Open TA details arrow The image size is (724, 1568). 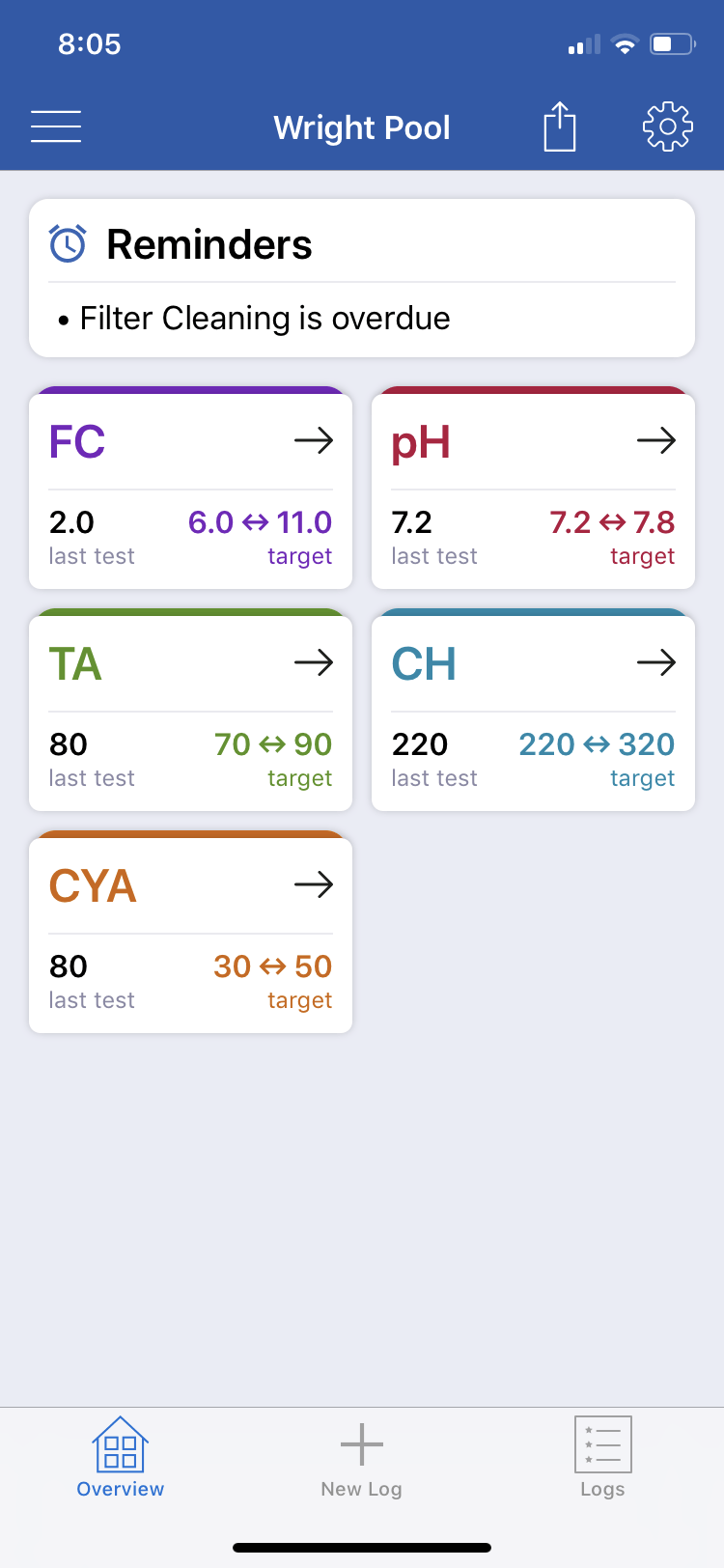click(314, 663)
